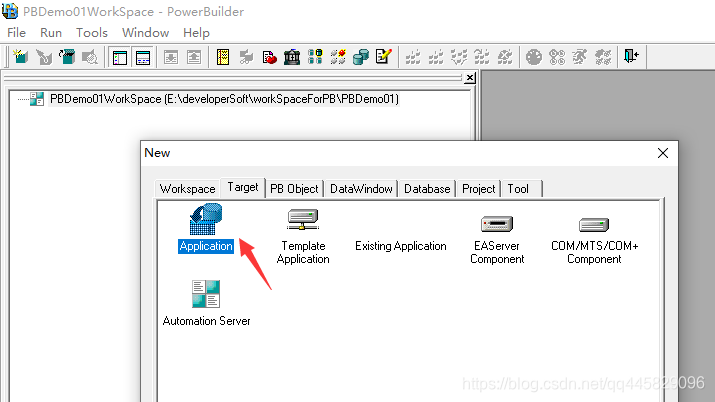Switch to the PB Object tab
This screenshot has height=402, width=715.
(294, 189)
